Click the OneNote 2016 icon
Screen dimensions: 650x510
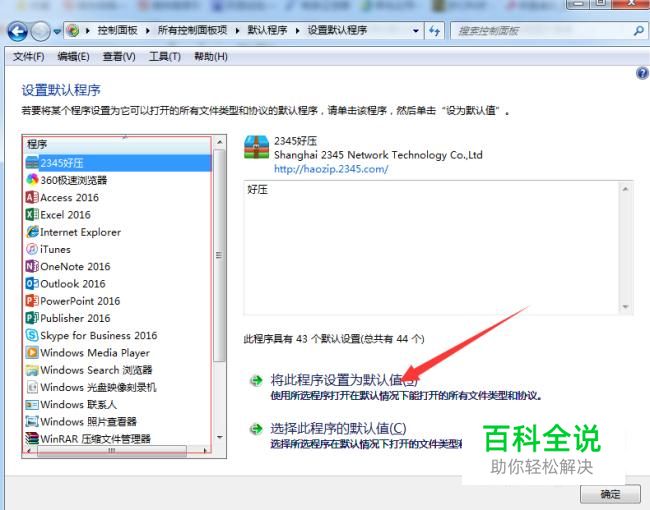pos(32,266)
